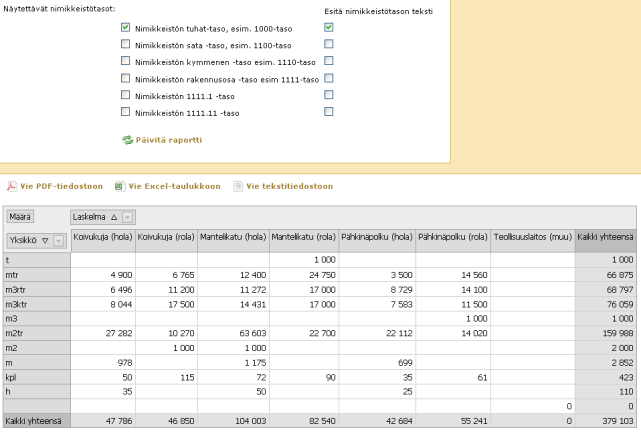The width and height of the screenshot is (641, 432).
Task: Click the Määrä data field button
Action: (20, 216)
